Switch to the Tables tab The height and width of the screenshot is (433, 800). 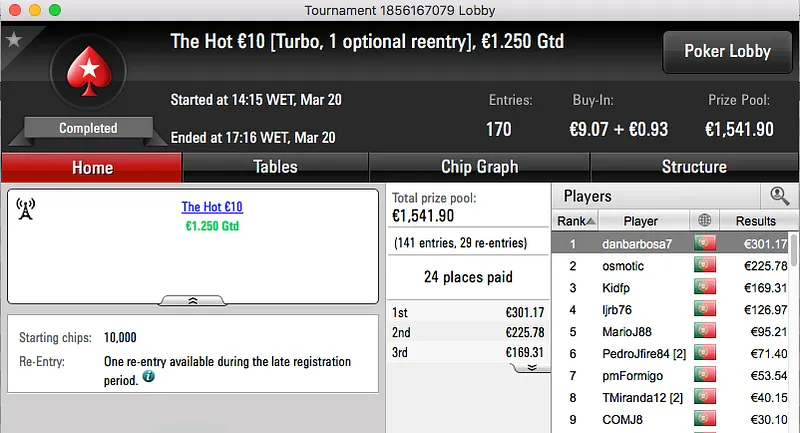(275, 167)
